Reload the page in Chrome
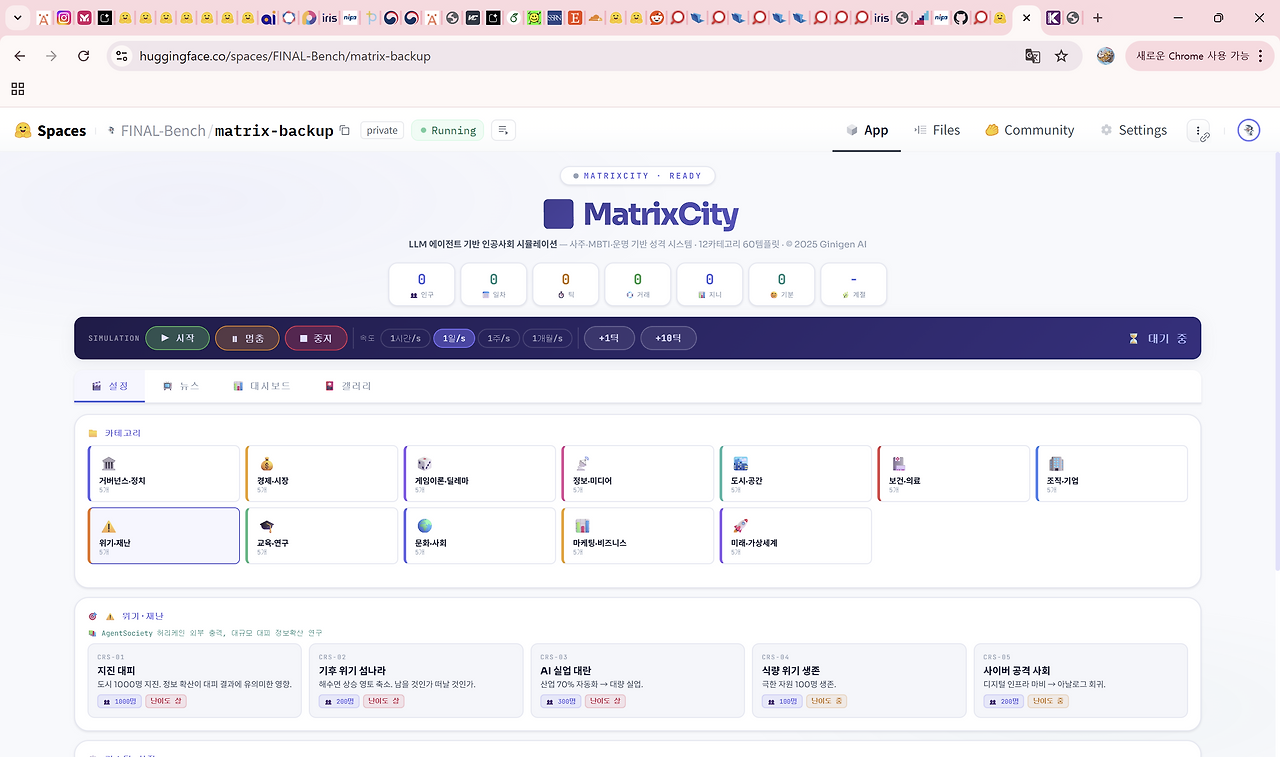The width and height of the screenshot is (1280, 757). click(x=83, y=56)
